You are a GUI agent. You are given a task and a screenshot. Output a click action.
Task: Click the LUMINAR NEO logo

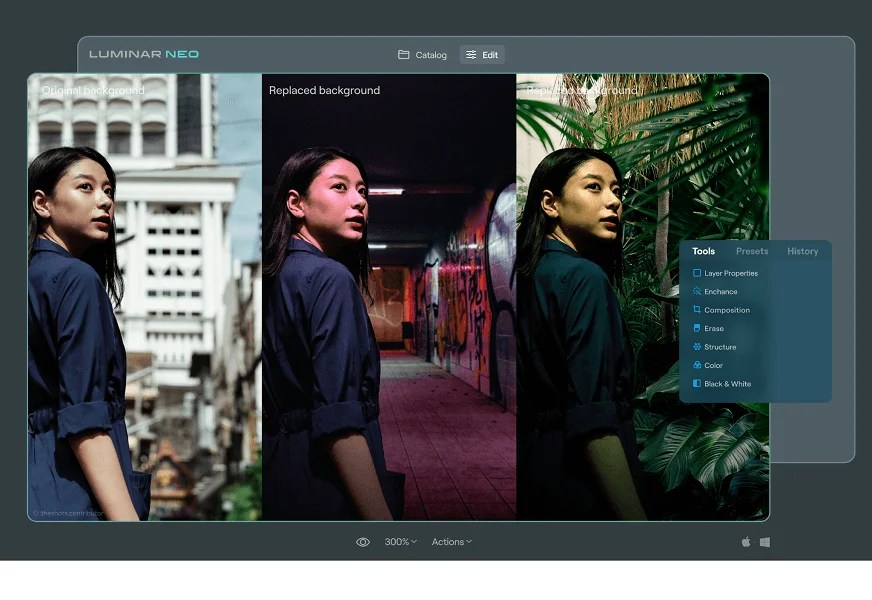(144, 54)
